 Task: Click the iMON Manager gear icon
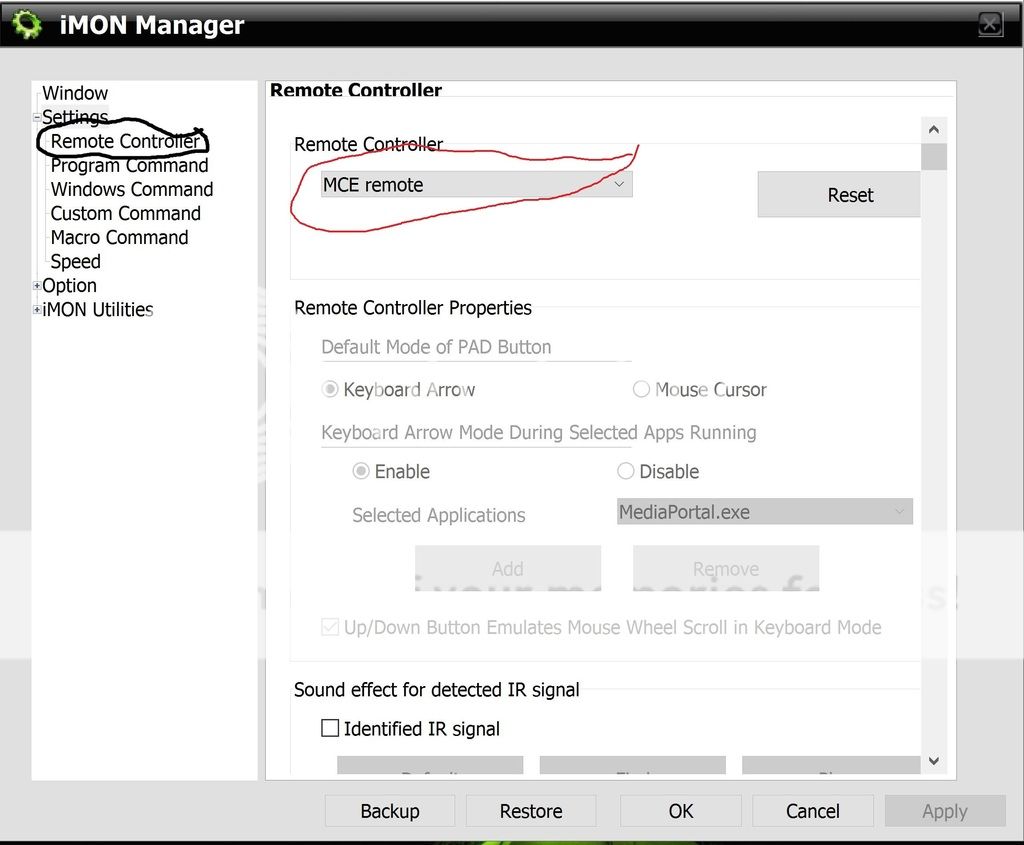click(x=27, y=24)
